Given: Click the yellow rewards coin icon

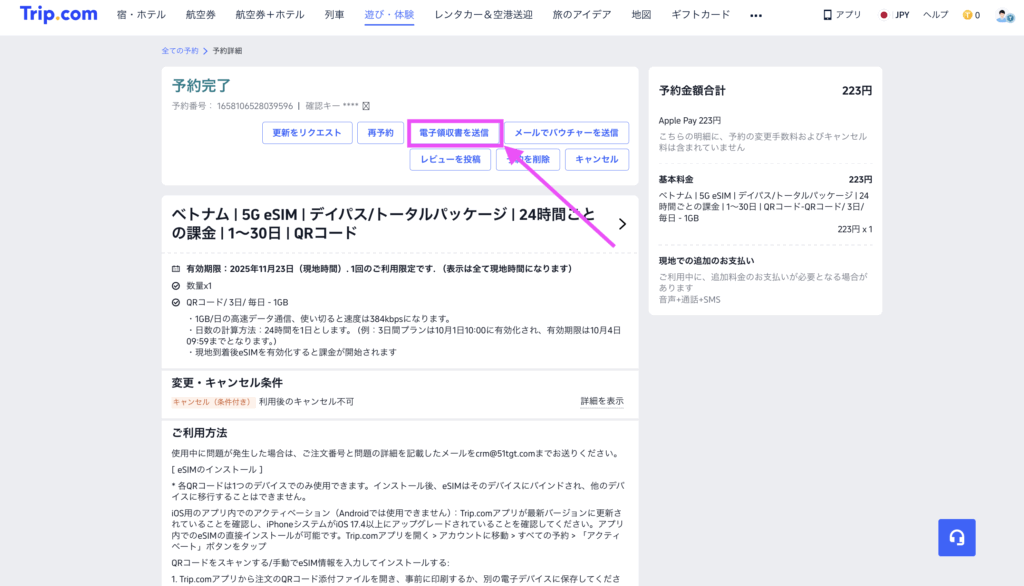Looking at the screenshot, I should (x=969, y=14).
